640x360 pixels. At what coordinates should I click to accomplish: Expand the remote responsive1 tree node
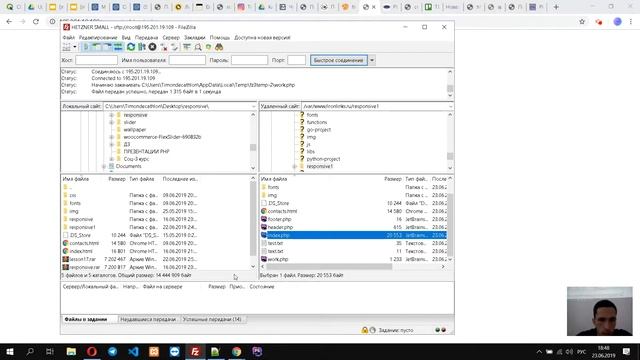295,167
